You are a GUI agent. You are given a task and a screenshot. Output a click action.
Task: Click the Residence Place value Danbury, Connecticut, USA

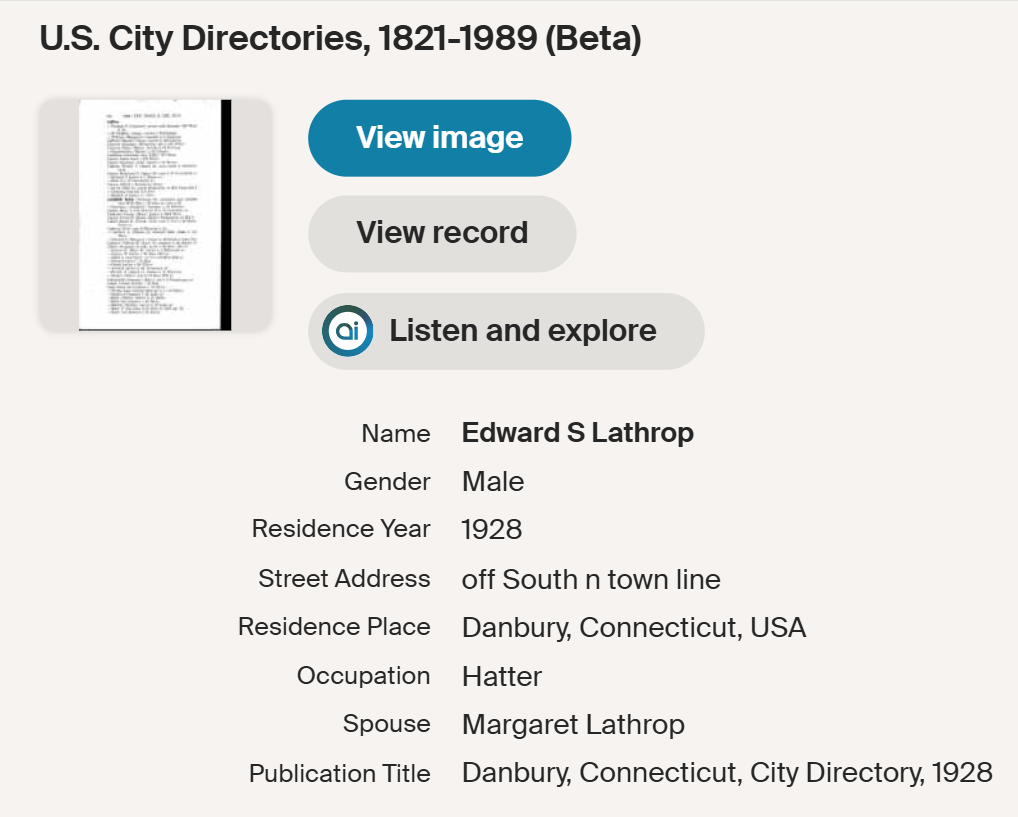pos(634,627)
